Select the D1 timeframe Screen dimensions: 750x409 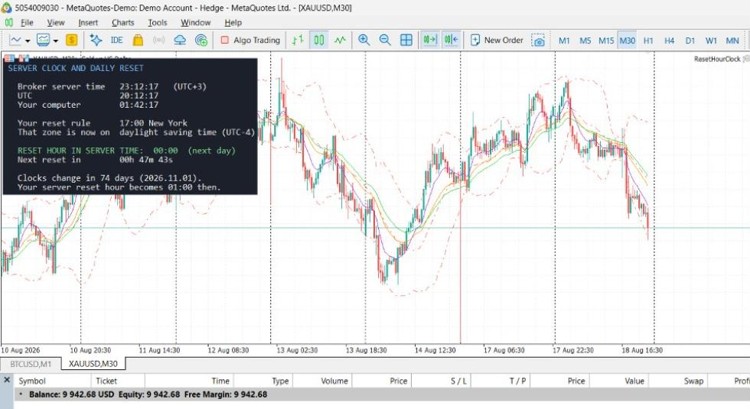click(690, 41)
